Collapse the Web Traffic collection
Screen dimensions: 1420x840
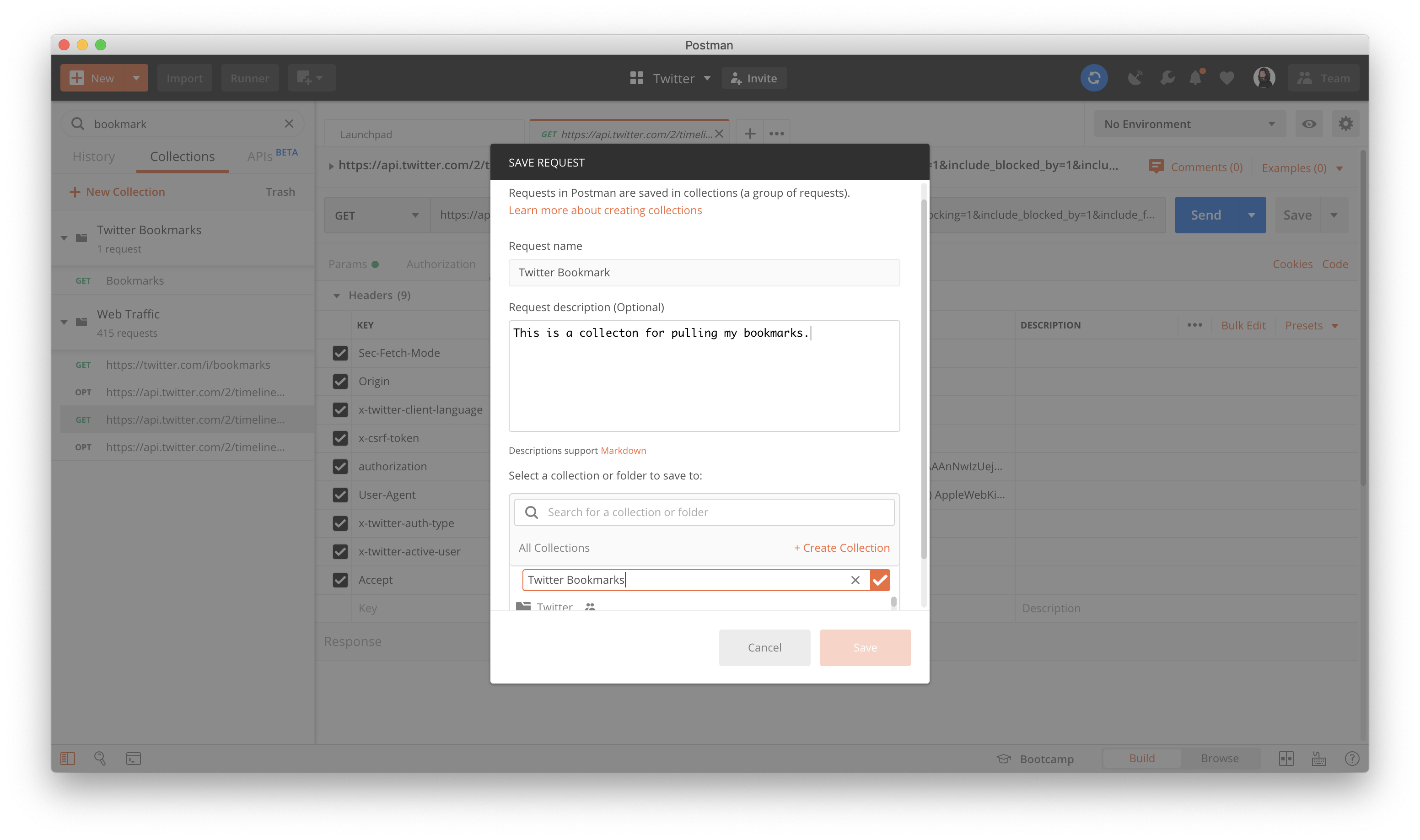pos(64,322)
